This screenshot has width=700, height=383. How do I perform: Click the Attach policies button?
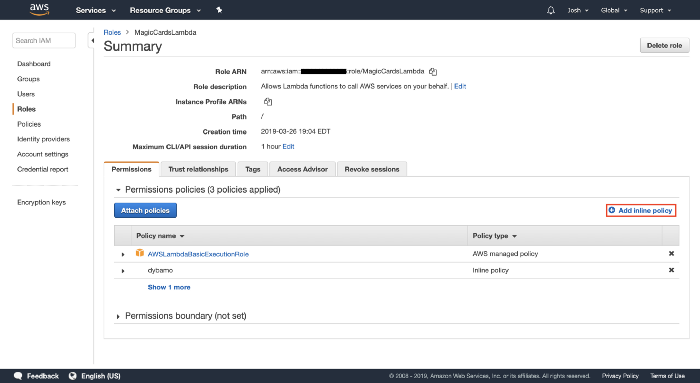point(145,210)
